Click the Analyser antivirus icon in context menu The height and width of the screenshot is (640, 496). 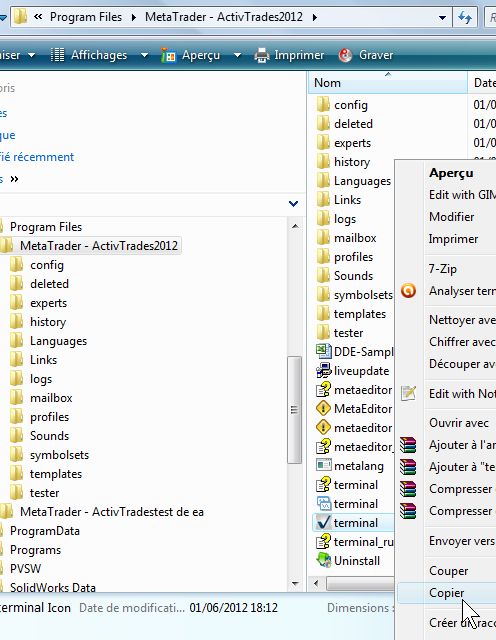tap(408, 291)
